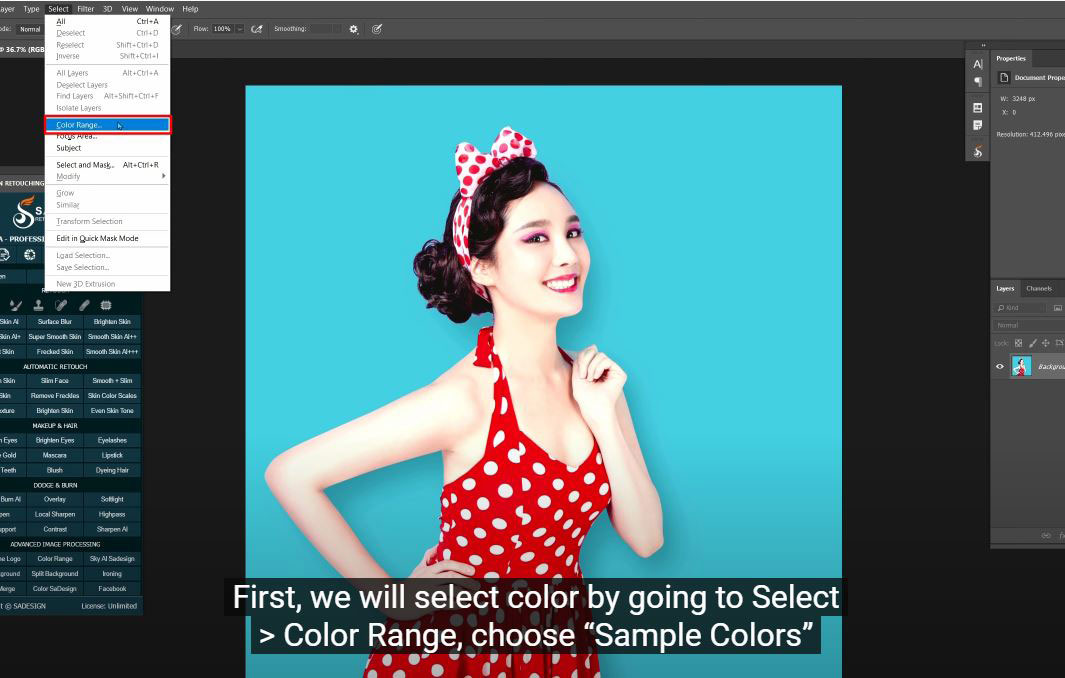The height and width of the screenshot is (678, 1065).
Task: Click the stamp icon in retouching panel
Action: (x=39, y=305)
